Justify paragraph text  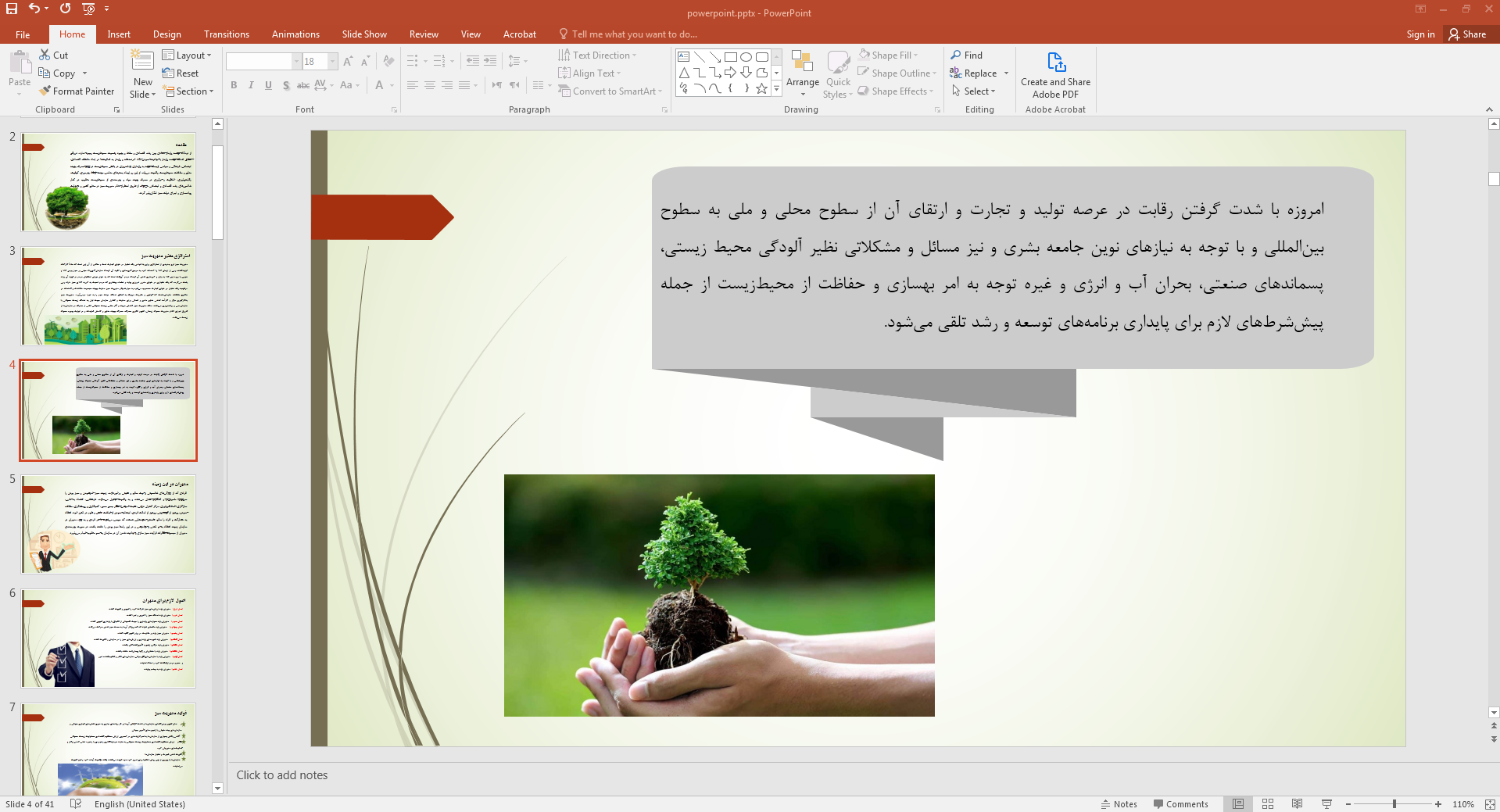(x=464, y=85)
